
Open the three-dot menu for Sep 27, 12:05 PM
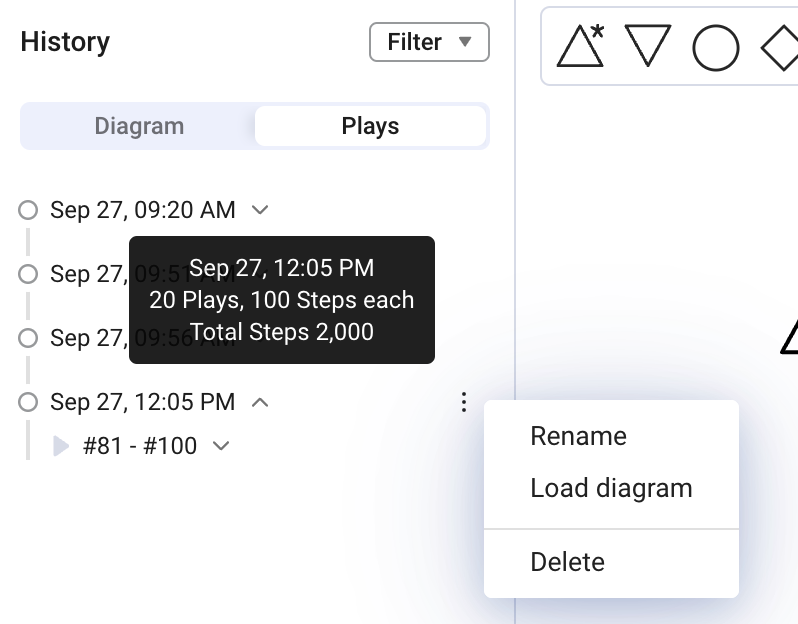tap(464, 402)
